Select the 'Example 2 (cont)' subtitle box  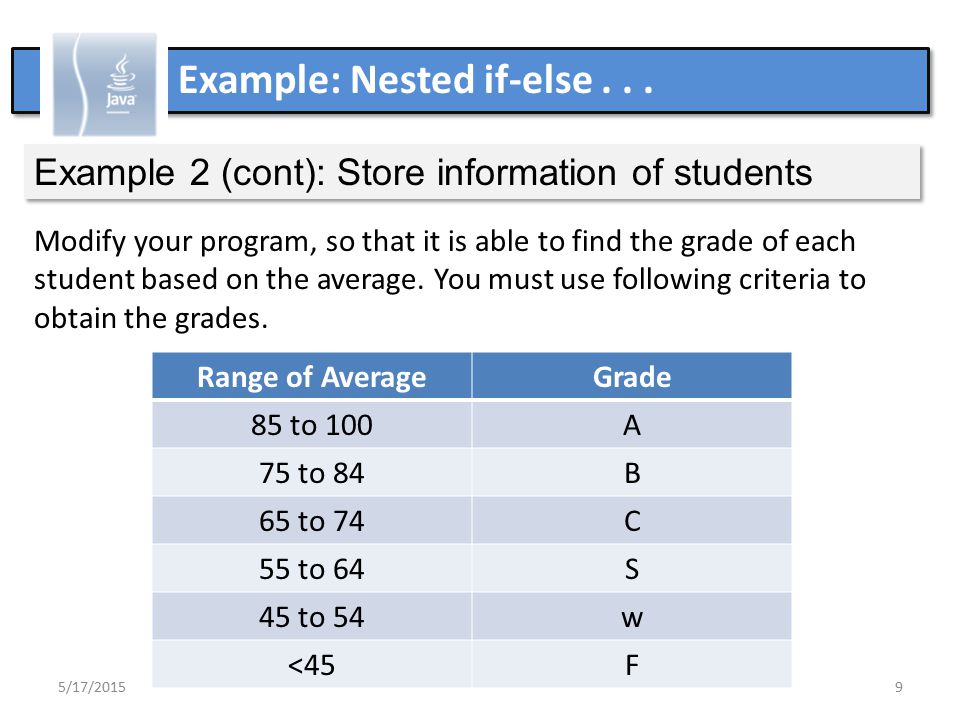(x=472, y=172)
